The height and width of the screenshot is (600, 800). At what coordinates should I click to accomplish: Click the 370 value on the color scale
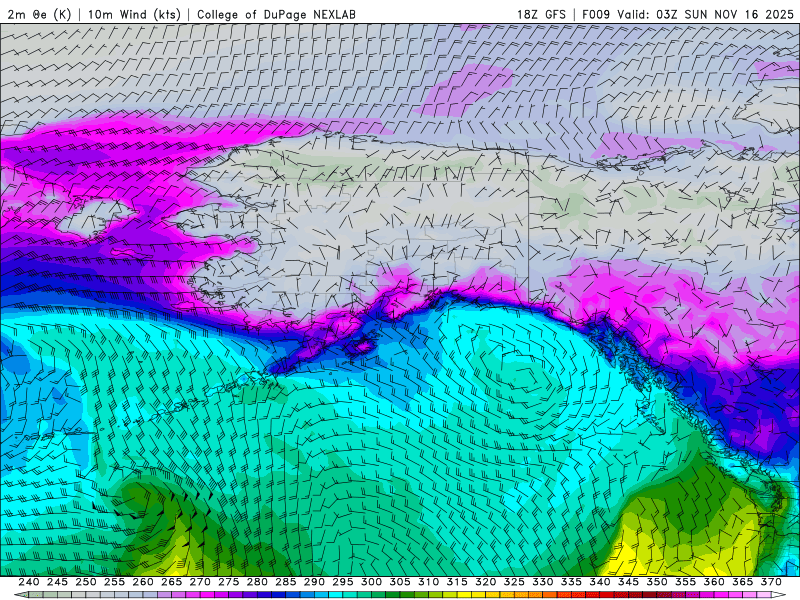point(771,582)
